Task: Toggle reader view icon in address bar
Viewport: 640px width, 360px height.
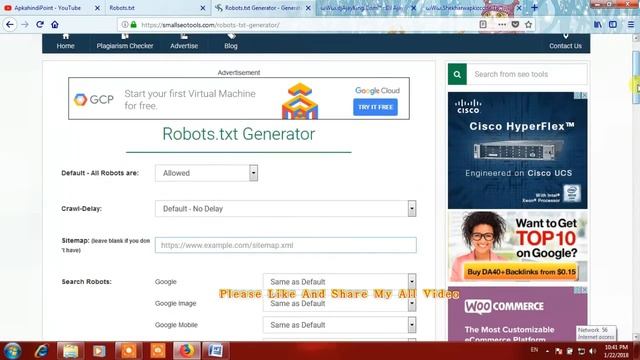Action: pyautogui.click(x=483, y=24)
